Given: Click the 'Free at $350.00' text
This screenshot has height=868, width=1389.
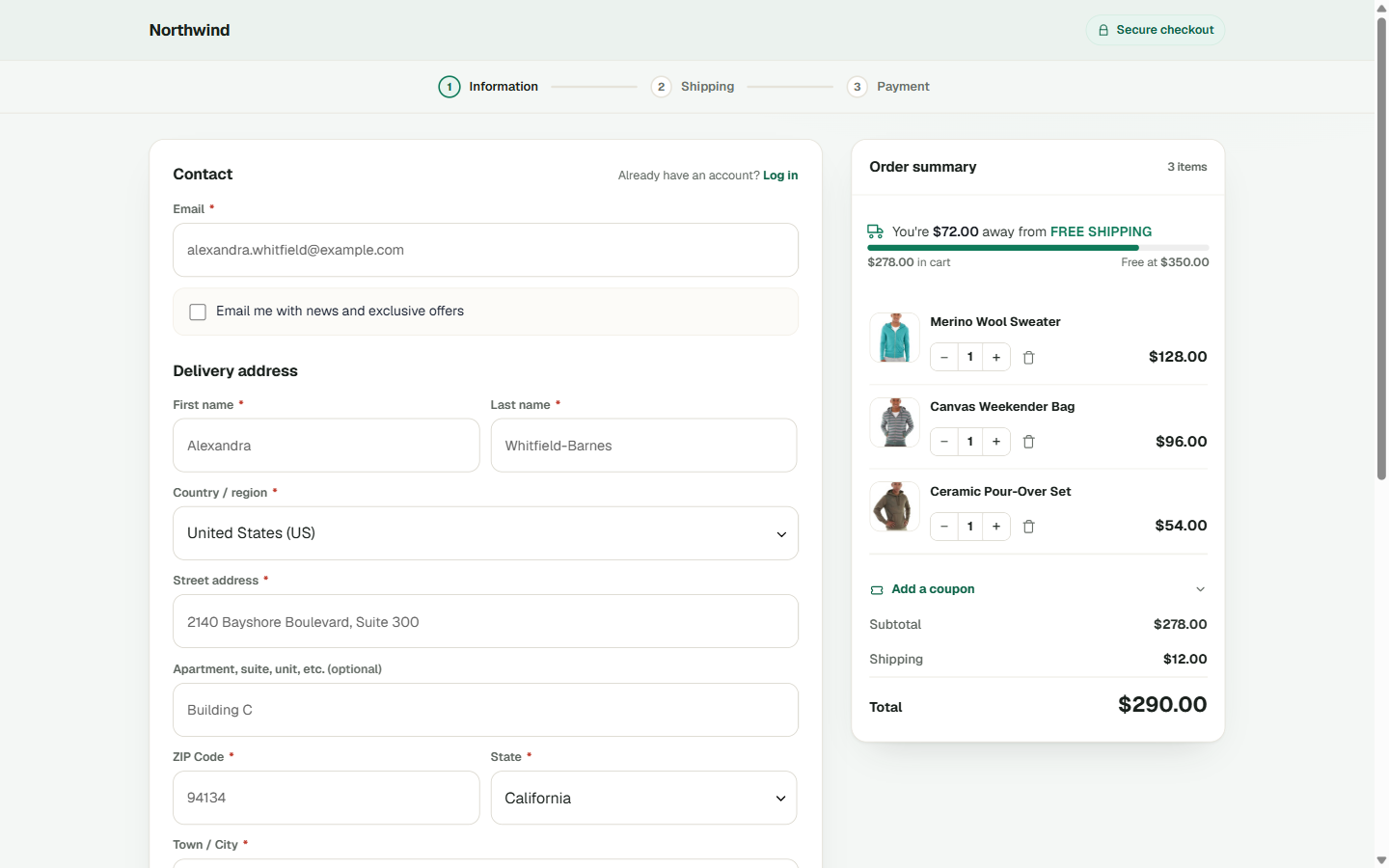Looking at the screenshot, I should 1165,262.
